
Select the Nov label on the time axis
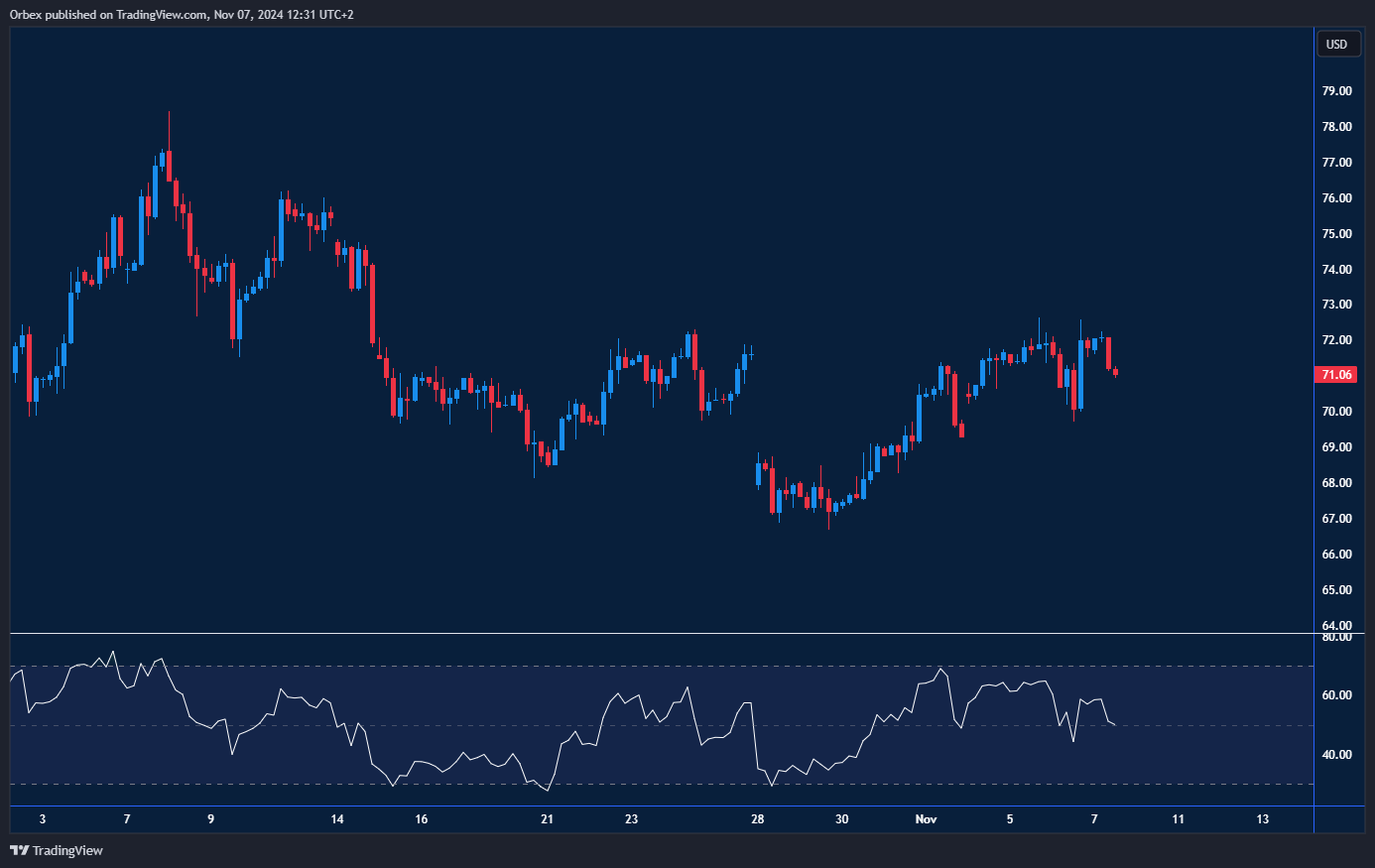click(926, 819)
